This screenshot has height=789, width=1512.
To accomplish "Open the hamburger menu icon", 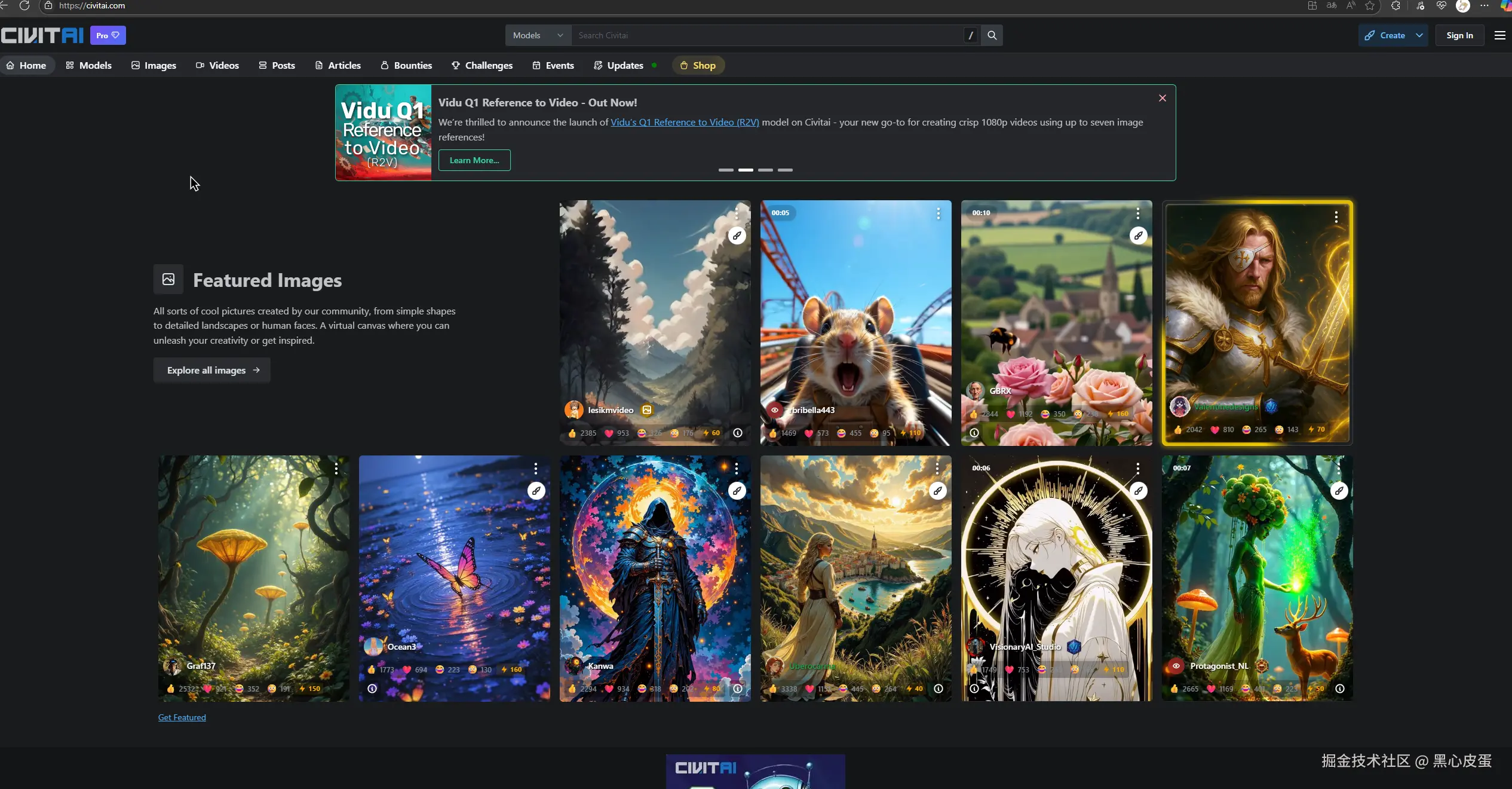I will click(1499, 35).
